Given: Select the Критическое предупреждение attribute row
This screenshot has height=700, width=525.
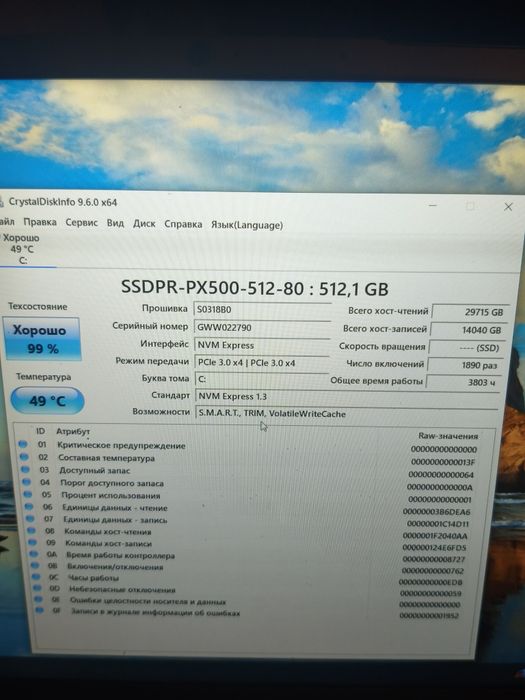Looking at the screenshot, I should (249, 447).
